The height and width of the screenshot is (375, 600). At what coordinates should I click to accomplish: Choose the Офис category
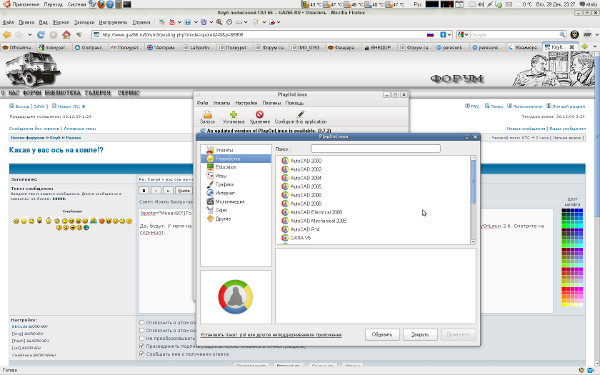[236, 210]
